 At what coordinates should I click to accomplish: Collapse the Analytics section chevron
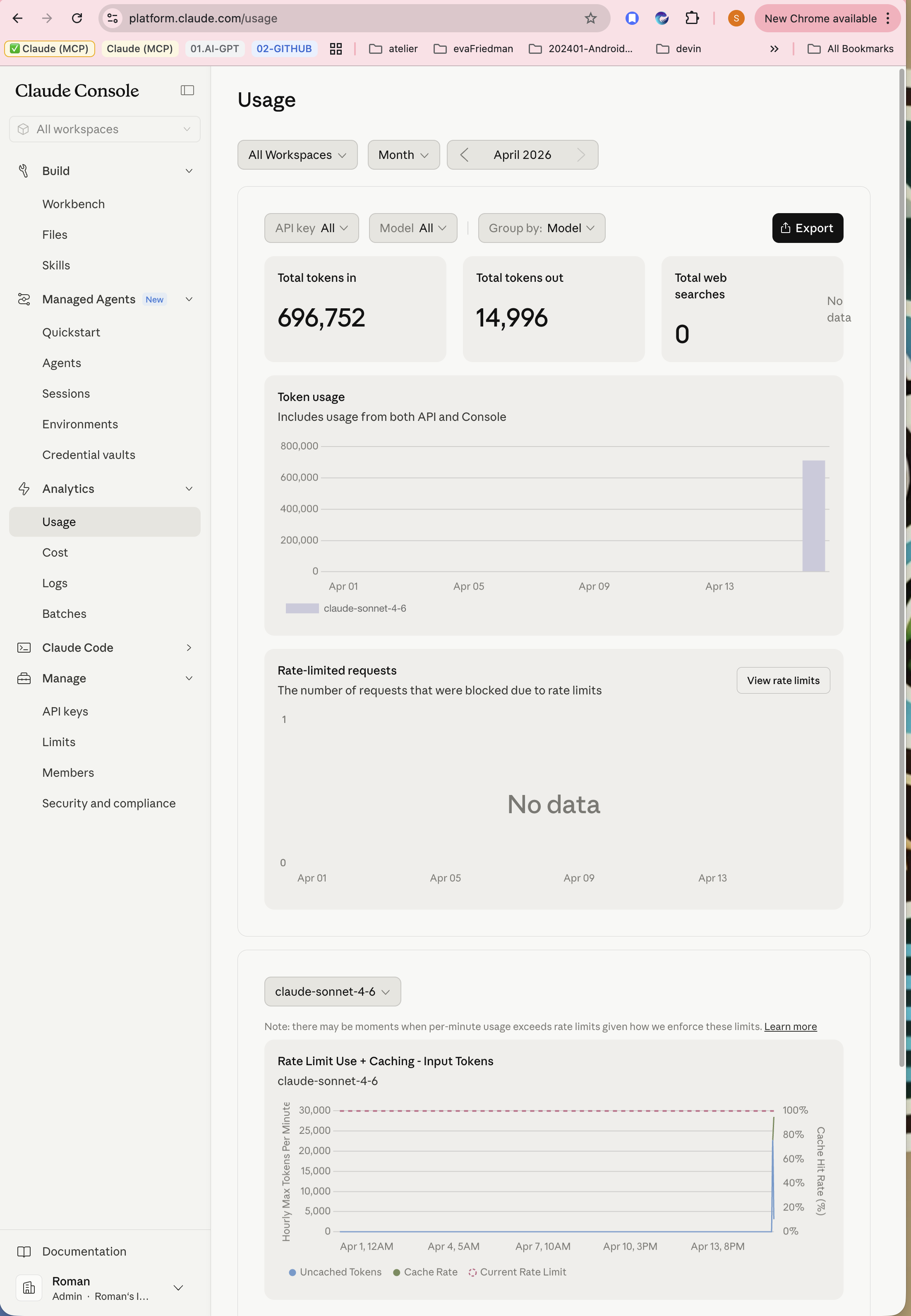[x=189, y=489]
